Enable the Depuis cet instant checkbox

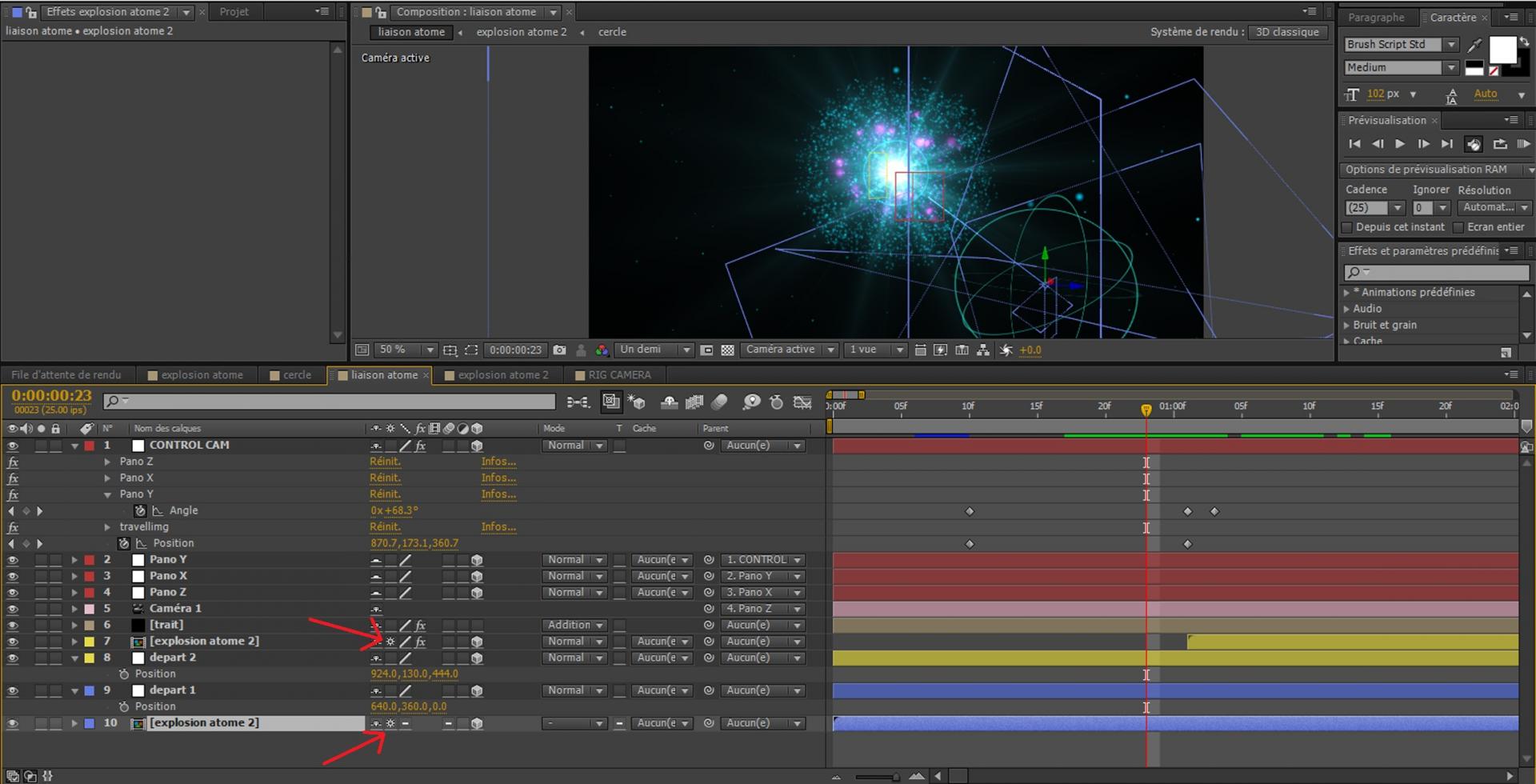(x=1347, y=227)
